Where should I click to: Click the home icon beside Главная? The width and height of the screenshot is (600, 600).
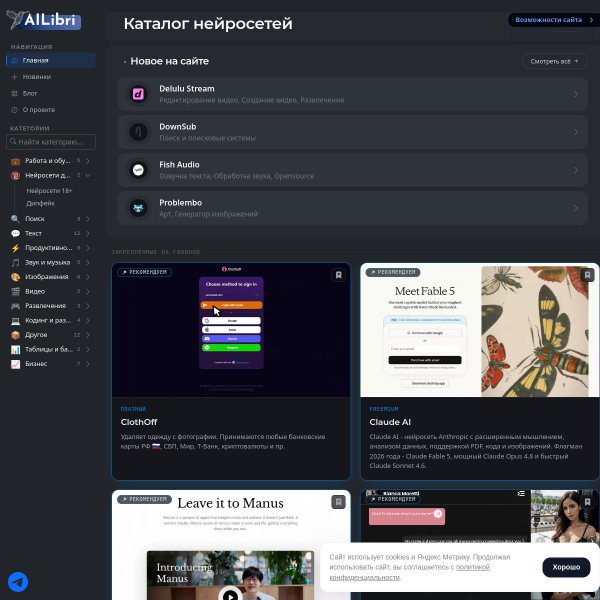[x=15, y=60]
